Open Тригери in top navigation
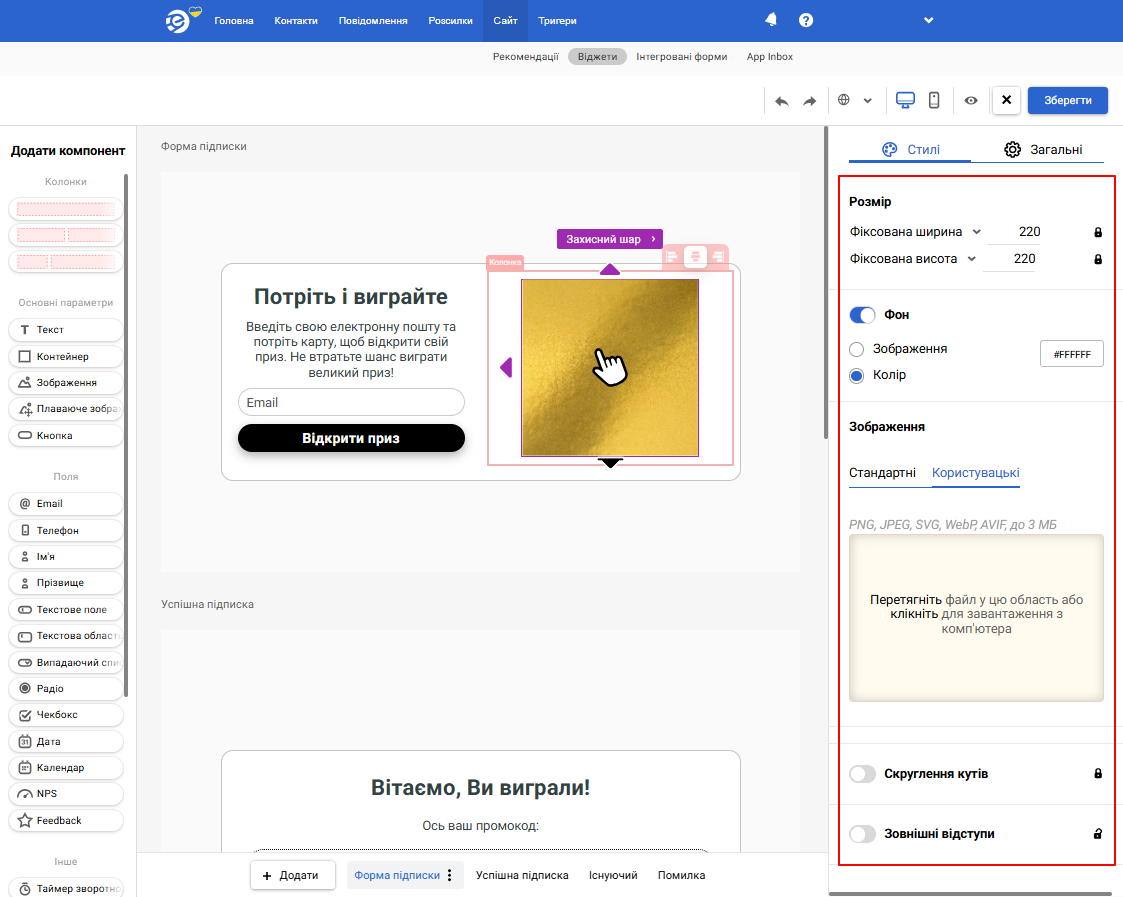 click(557, 21)
